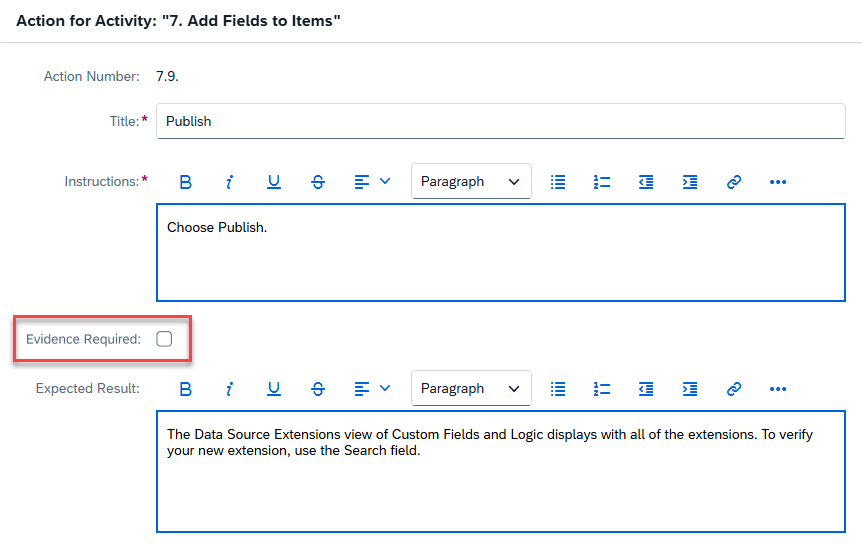
Task: Expand text alignment options in Instructions toolbar
Action: (x=372, y=182)
